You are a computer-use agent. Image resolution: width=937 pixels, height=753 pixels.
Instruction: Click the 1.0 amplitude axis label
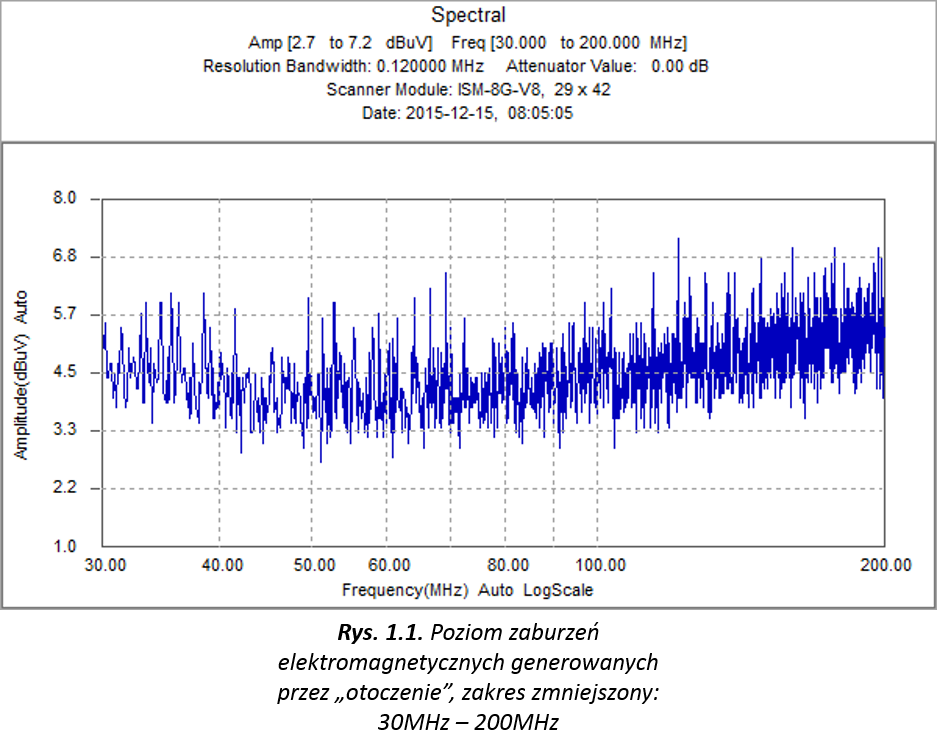[x=64, y=547]
